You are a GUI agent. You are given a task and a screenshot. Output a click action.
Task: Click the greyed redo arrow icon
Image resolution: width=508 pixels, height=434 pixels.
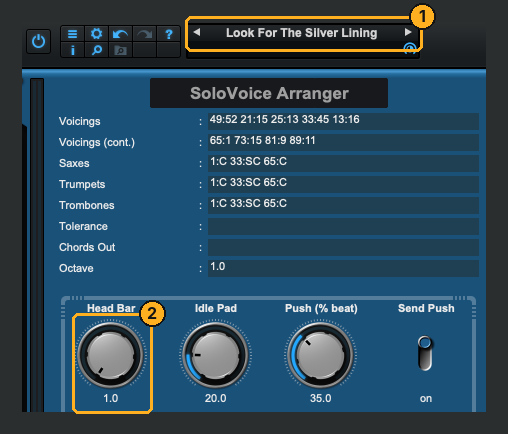click(144, 34)
